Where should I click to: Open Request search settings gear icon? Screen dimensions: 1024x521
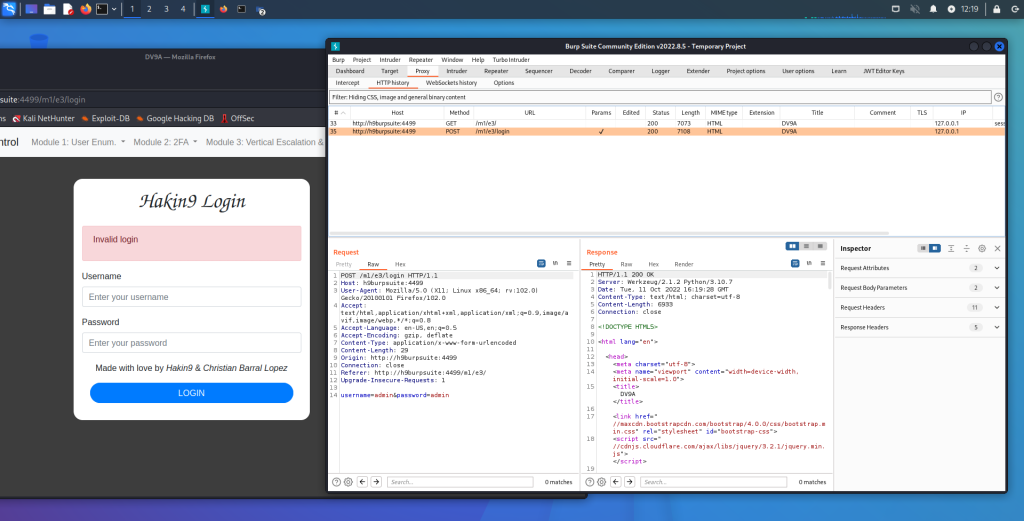tap(348, 482)
